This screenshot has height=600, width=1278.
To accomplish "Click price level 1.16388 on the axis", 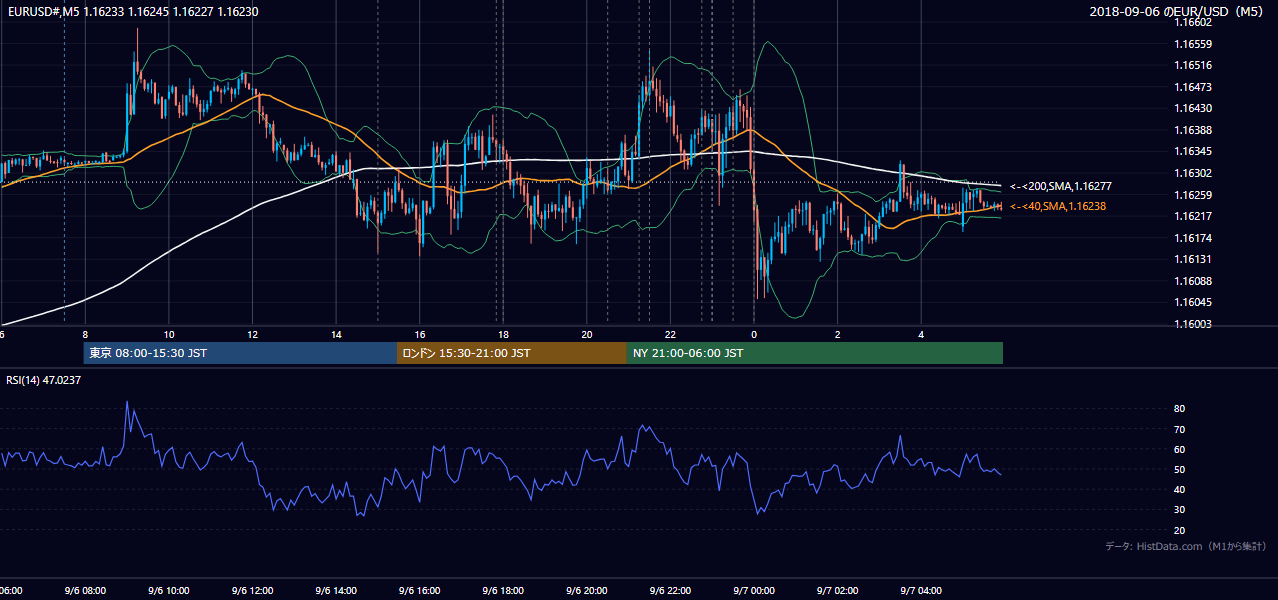I will click(1193, 130).
